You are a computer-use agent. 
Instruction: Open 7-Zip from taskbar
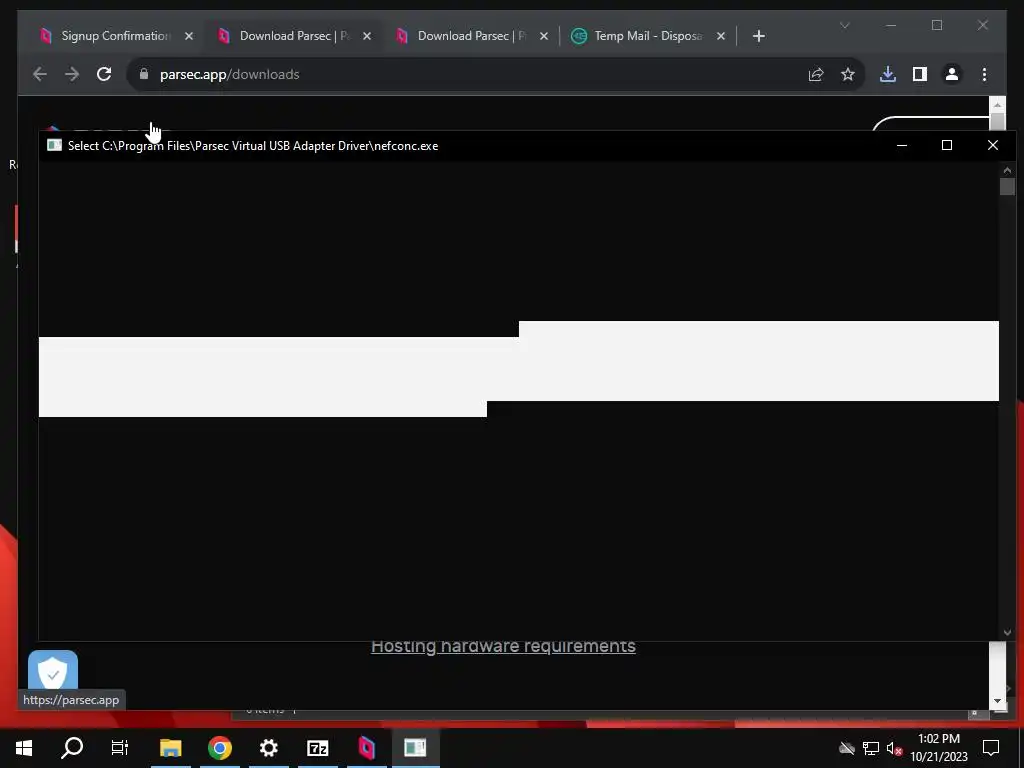click(x=317, y=748)
